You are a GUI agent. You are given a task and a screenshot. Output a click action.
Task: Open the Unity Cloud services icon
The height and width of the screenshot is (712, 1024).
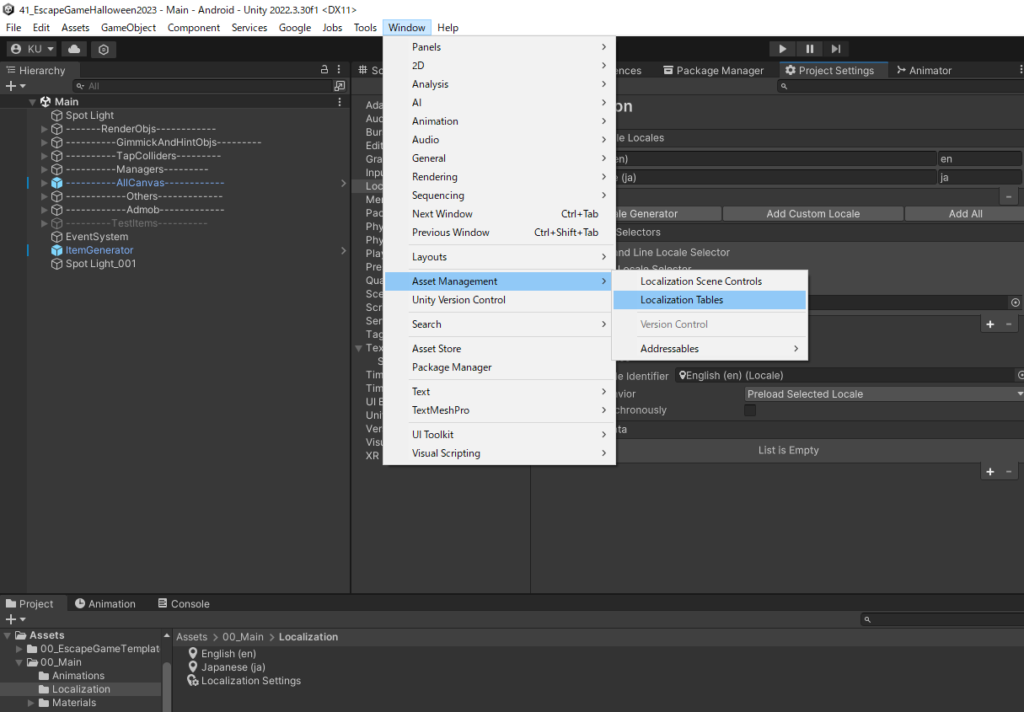74,49
